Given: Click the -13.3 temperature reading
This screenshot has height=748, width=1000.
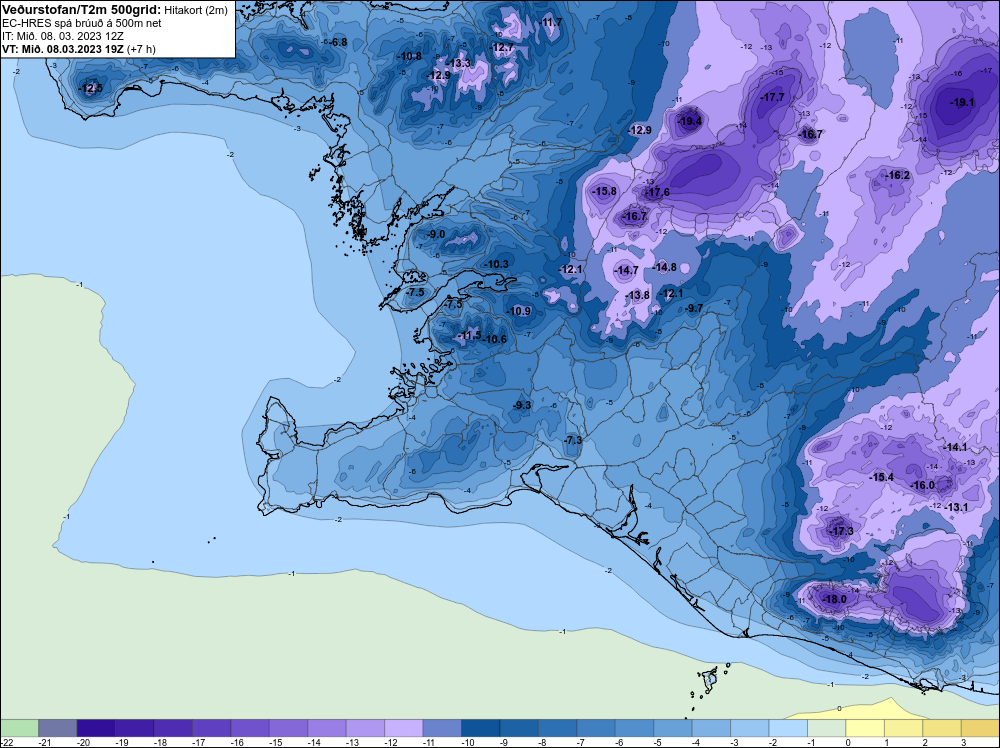Looking at the screenshot, I should click(x=459, y=63).
